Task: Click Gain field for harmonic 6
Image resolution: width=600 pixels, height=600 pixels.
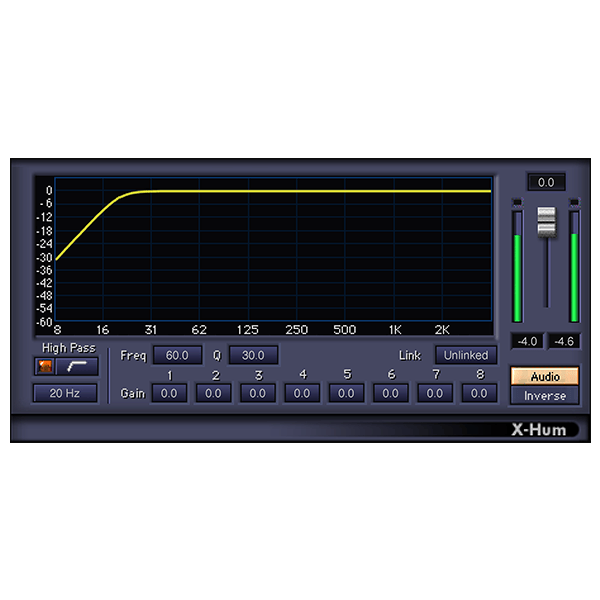Action: 390,393
